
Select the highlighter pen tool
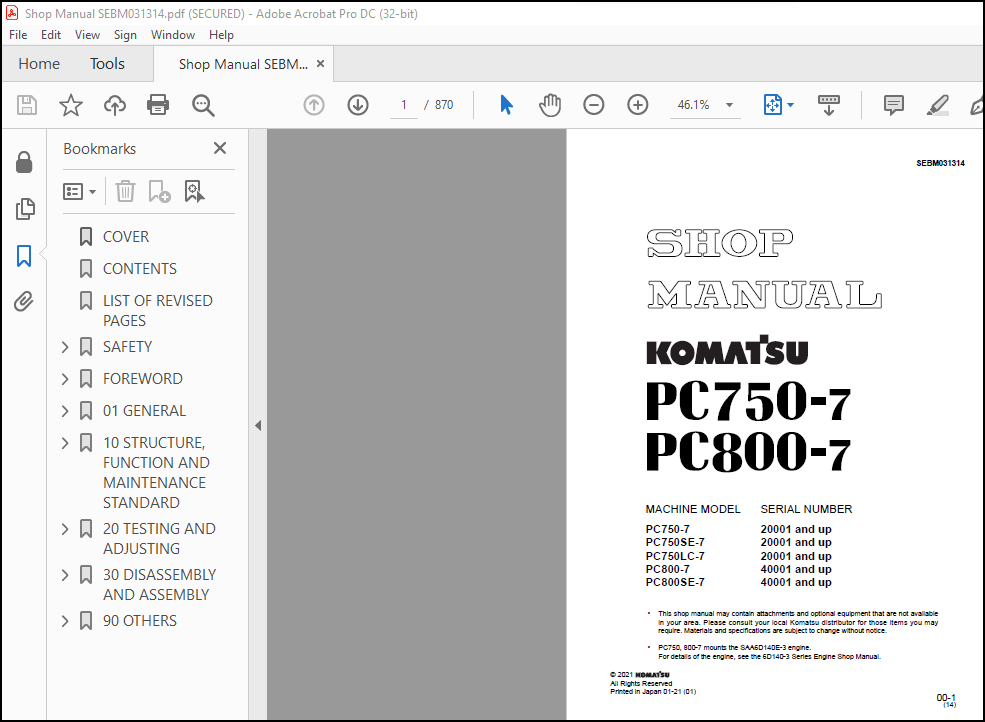click(x=937, y=105)
